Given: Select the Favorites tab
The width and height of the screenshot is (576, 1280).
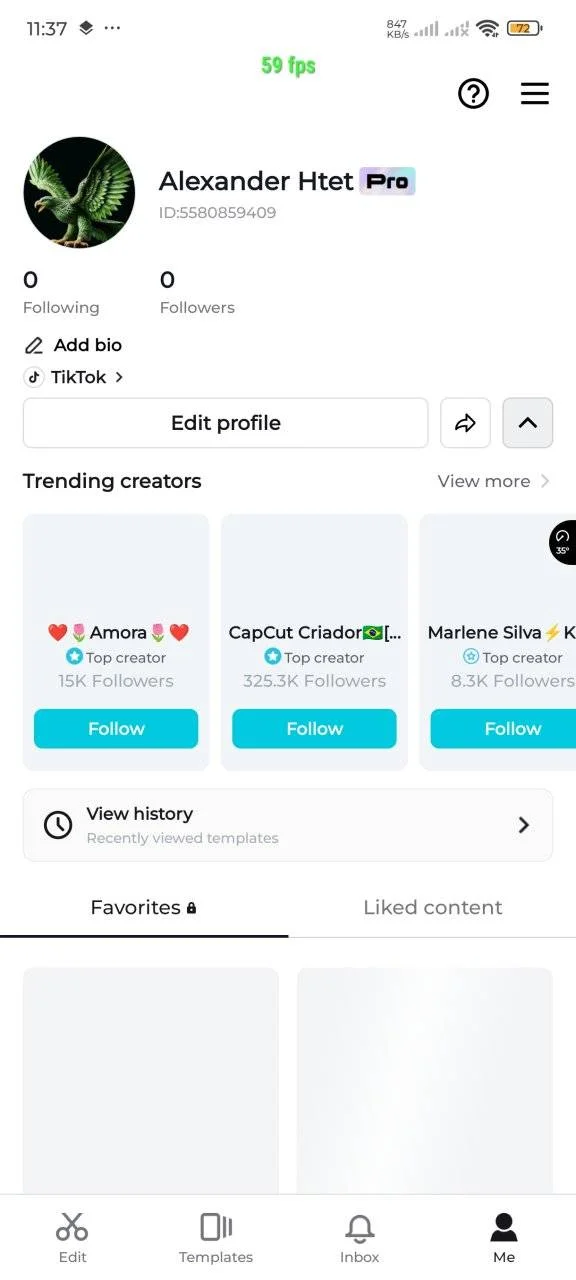Looking at the screenshot, I should point(144,908).
